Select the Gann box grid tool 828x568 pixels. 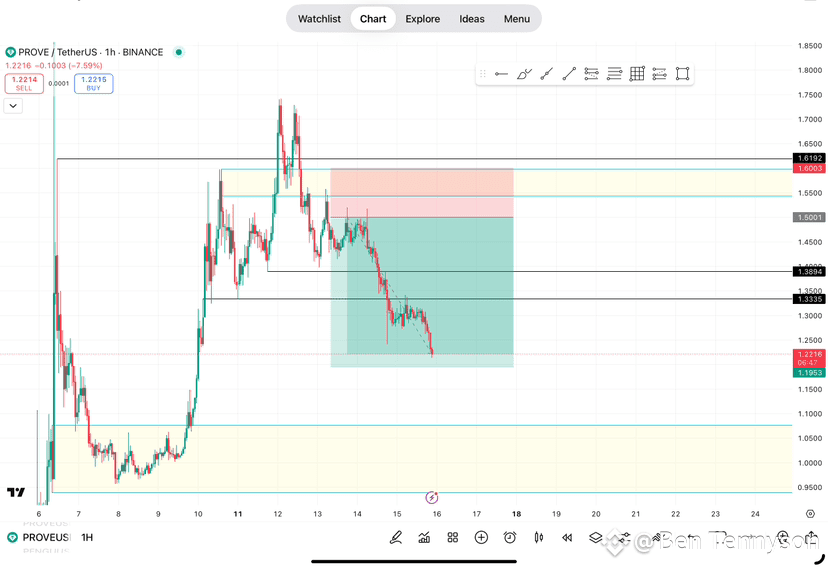(637, 74)
